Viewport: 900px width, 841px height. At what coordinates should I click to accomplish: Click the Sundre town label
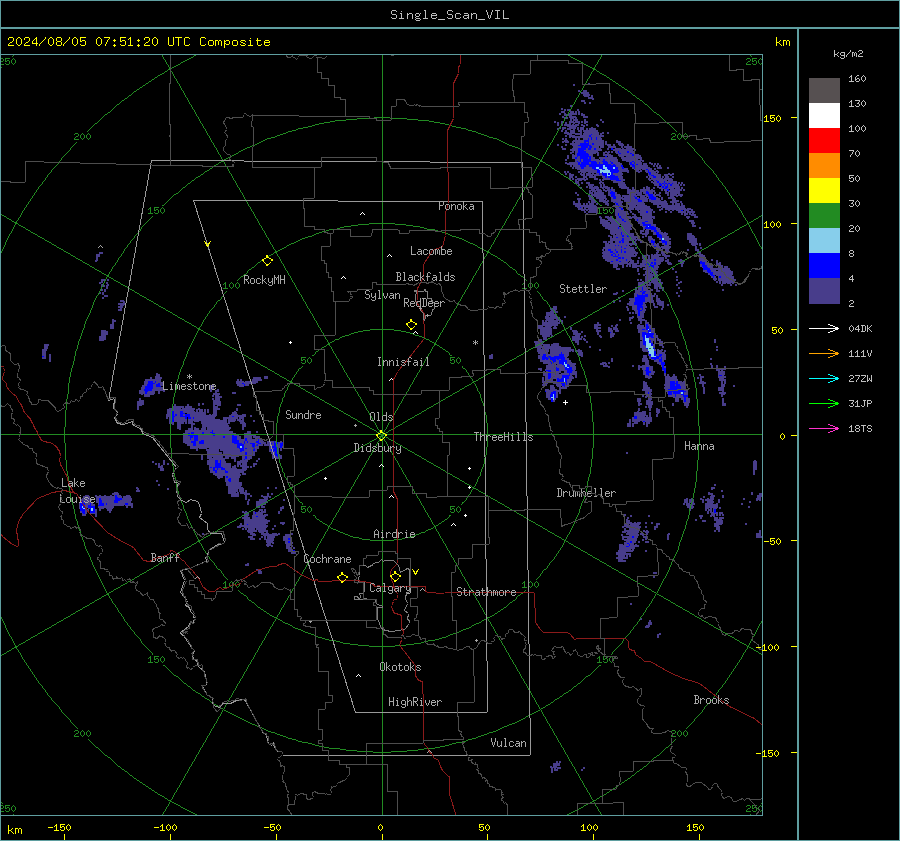tap(303, 415)
